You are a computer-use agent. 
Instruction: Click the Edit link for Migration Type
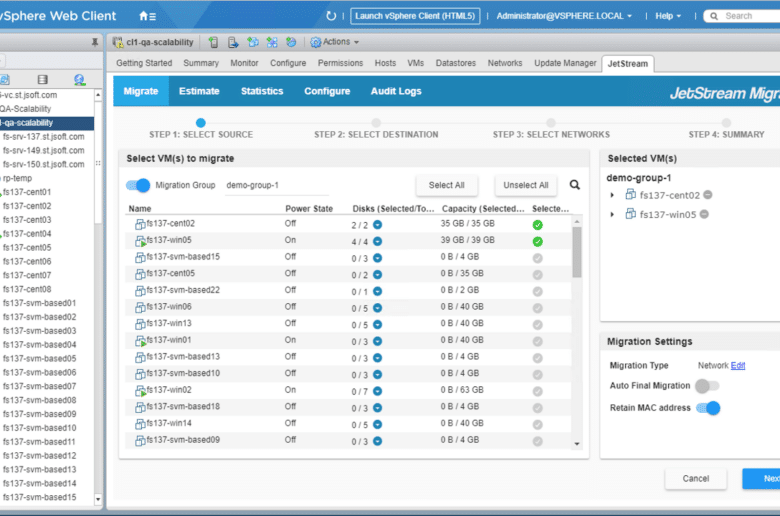point(738,366)
